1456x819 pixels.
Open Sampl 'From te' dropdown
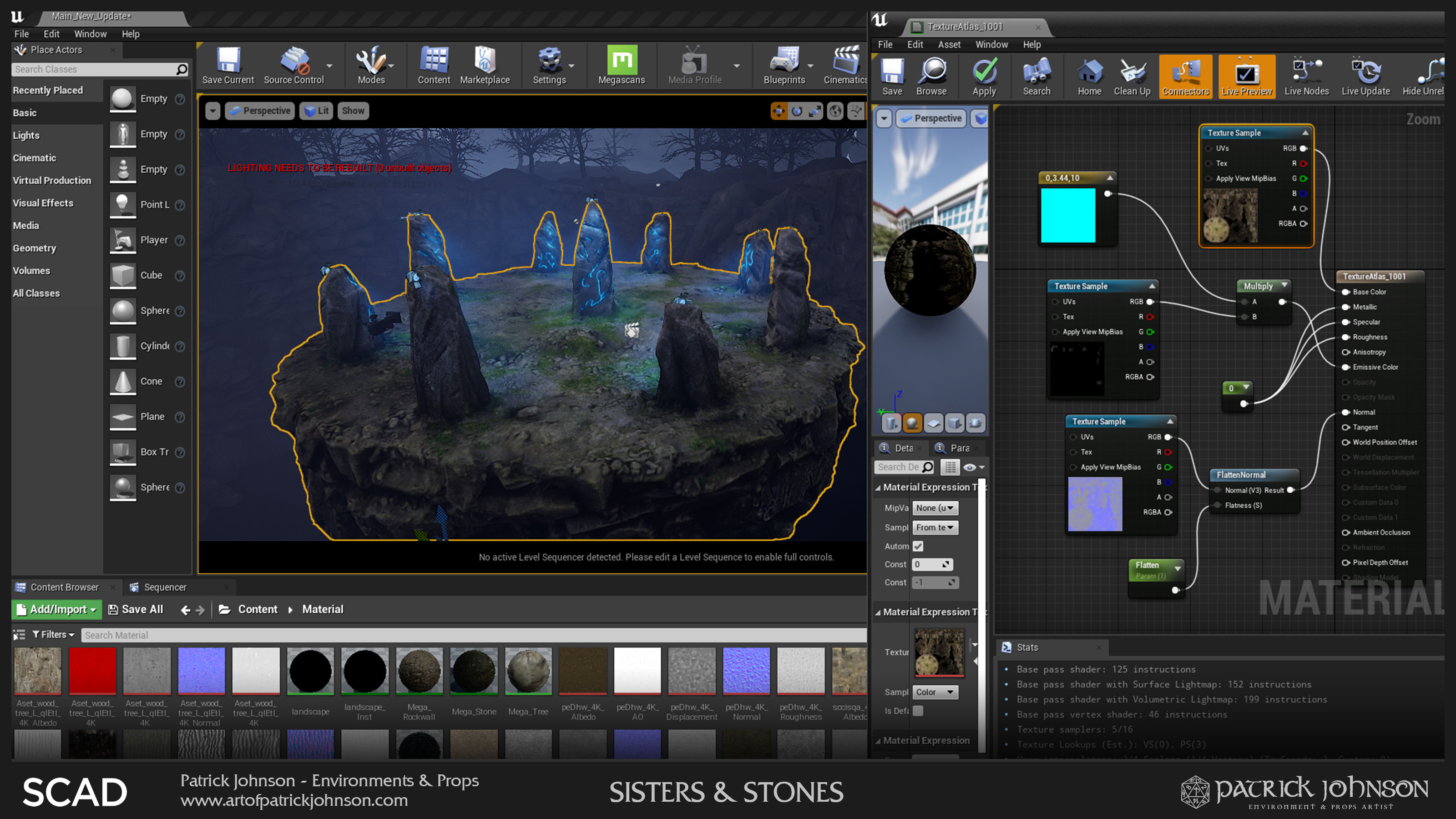[935, 527]
